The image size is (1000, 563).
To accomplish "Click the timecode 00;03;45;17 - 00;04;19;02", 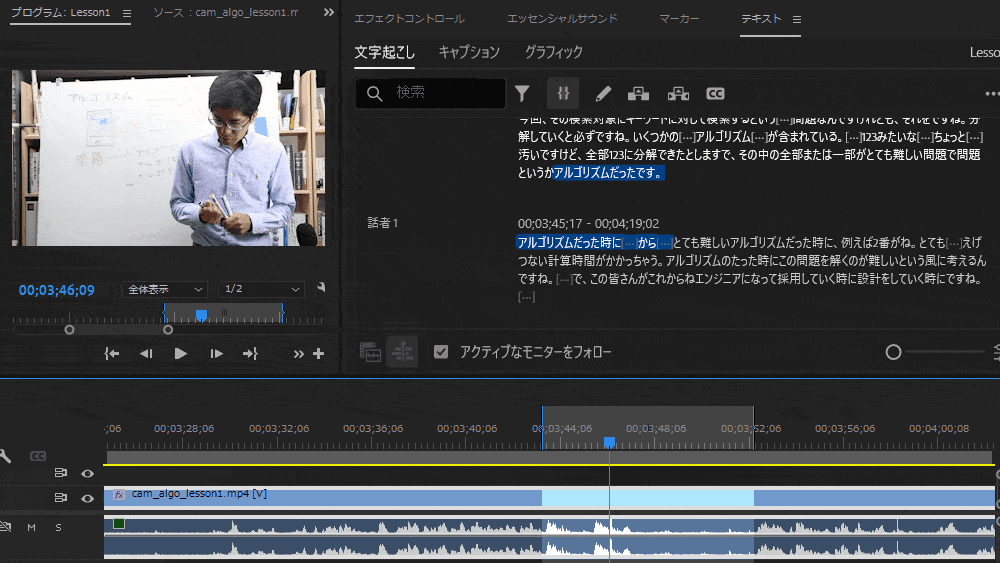I will [x=588, y=224].
